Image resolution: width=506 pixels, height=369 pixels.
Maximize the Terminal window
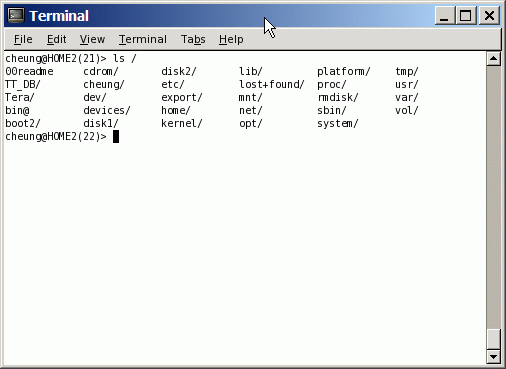466,15
